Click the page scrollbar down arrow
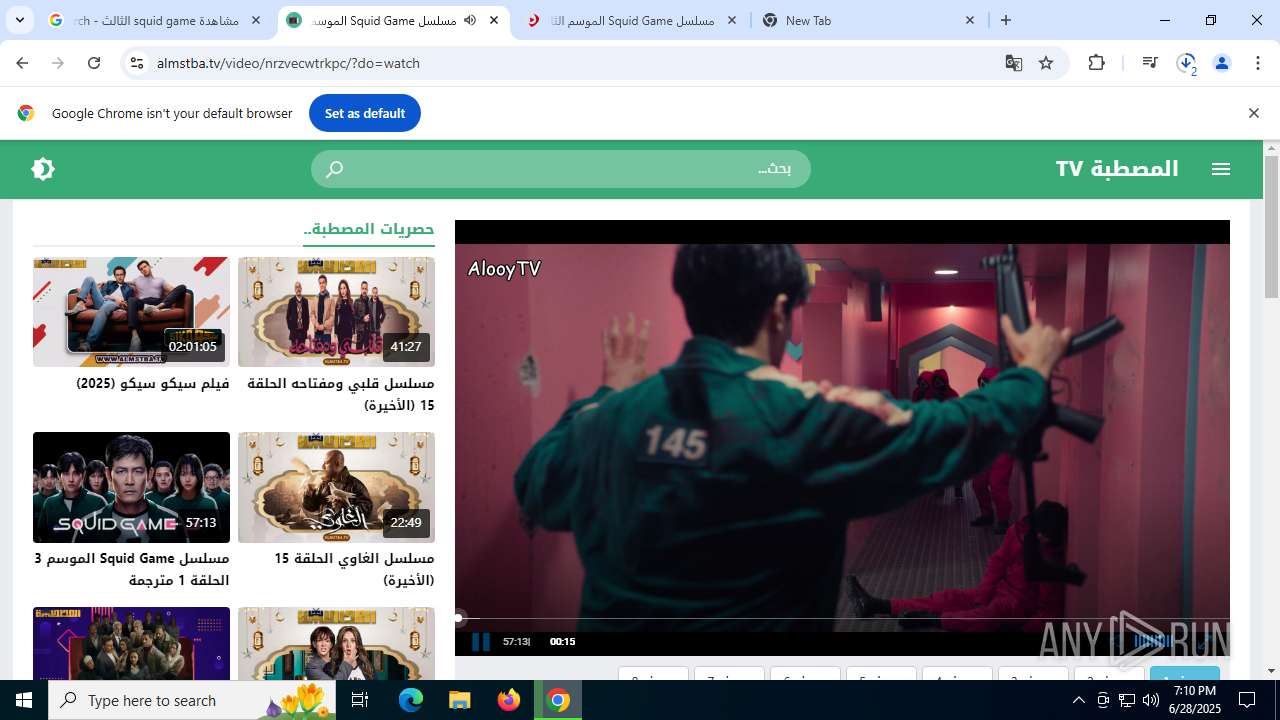Screen dimensions: 1280x720 1271,671
